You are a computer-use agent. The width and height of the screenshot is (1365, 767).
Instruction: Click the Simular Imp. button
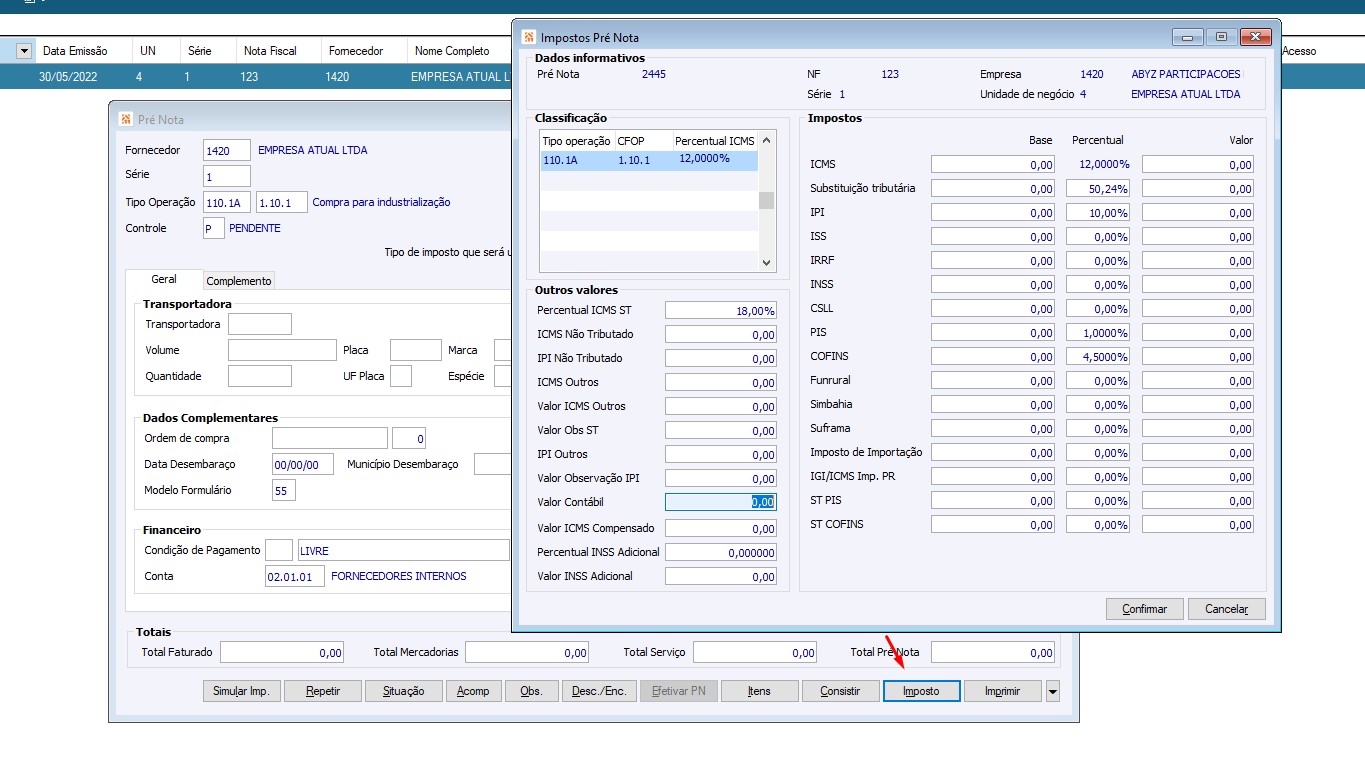click(241, 691)
